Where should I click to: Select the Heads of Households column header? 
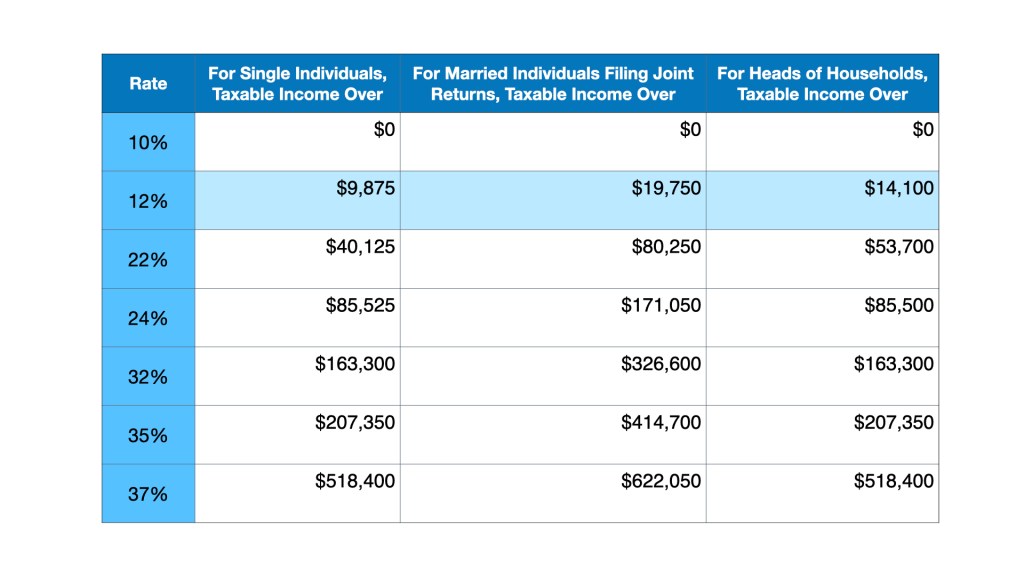tap(822, 84)
